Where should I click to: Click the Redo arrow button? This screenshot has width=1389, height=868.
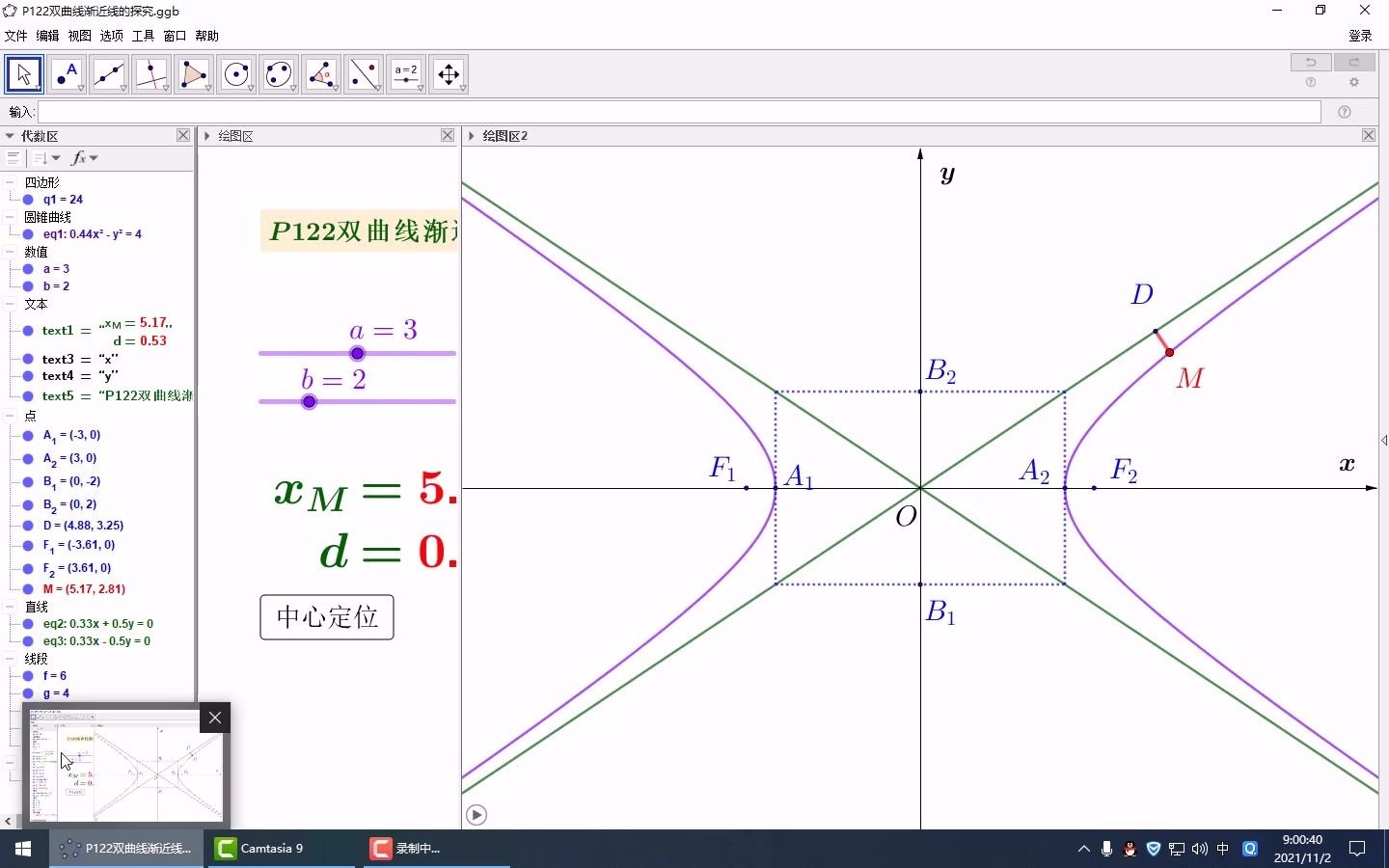[x=1354, y=62]
